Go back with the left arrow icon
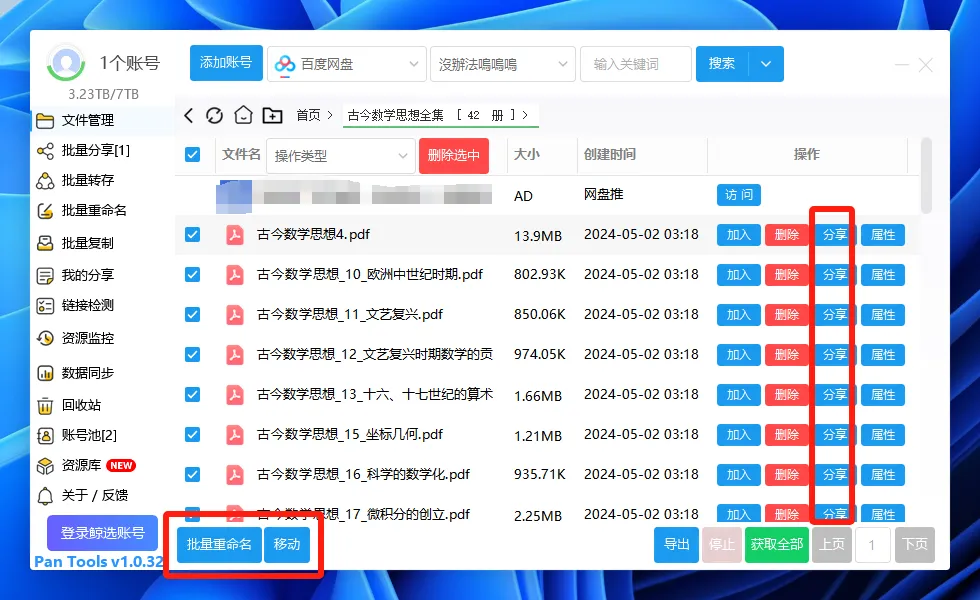 pyautogui.click(x=189, y=115)
